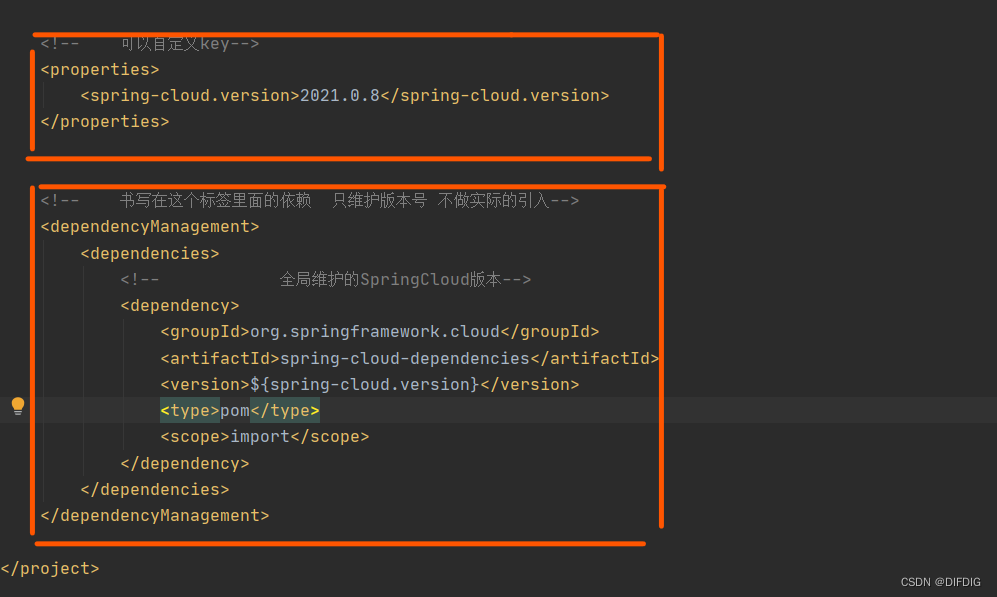Click the highlighted <type>pom</type> line
The width and height of the screenshot is (997, 597).
tap(240, 411)
